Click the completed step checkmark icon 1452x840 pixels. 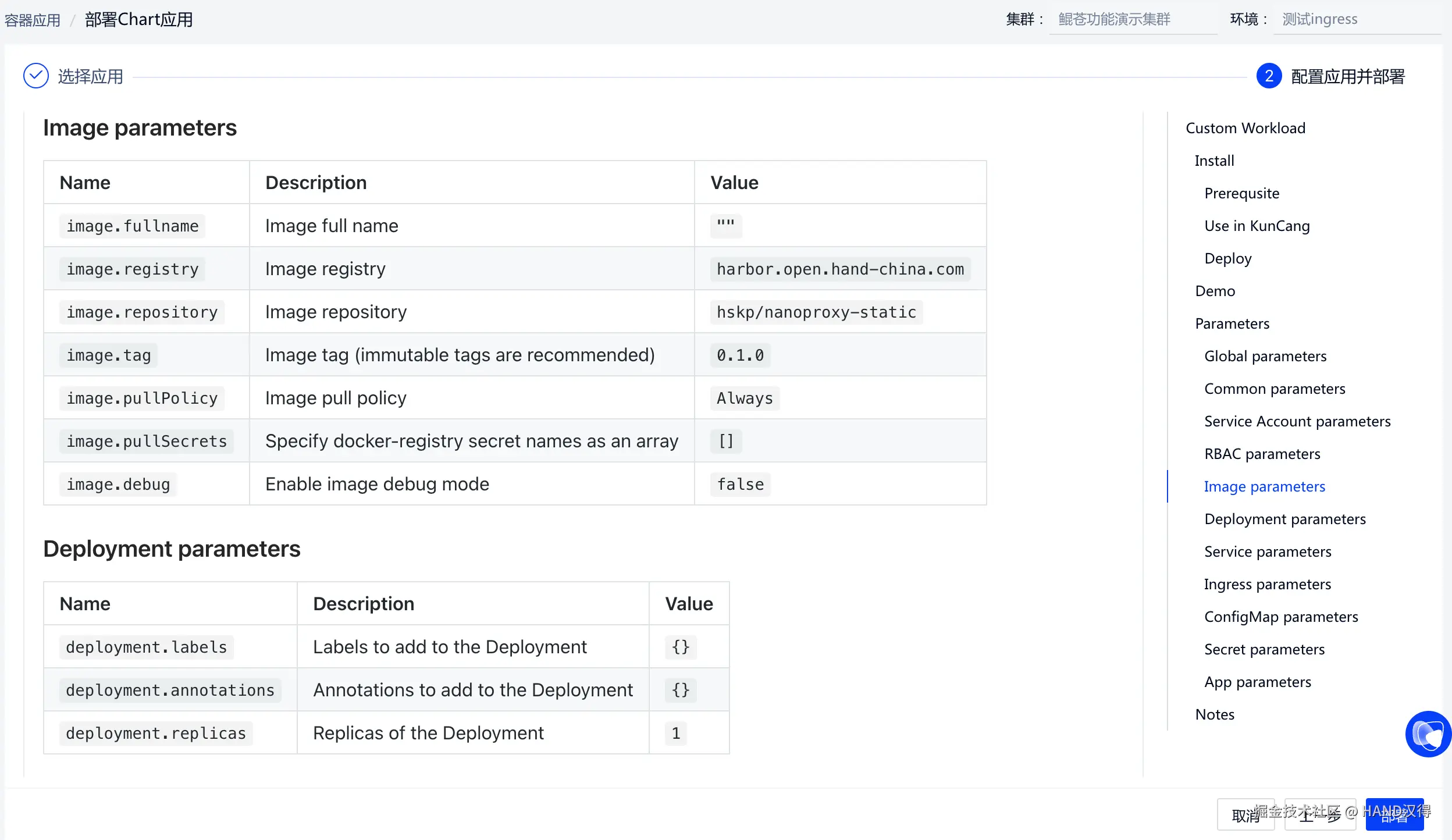pyautogui.click(x=36, y=76)
